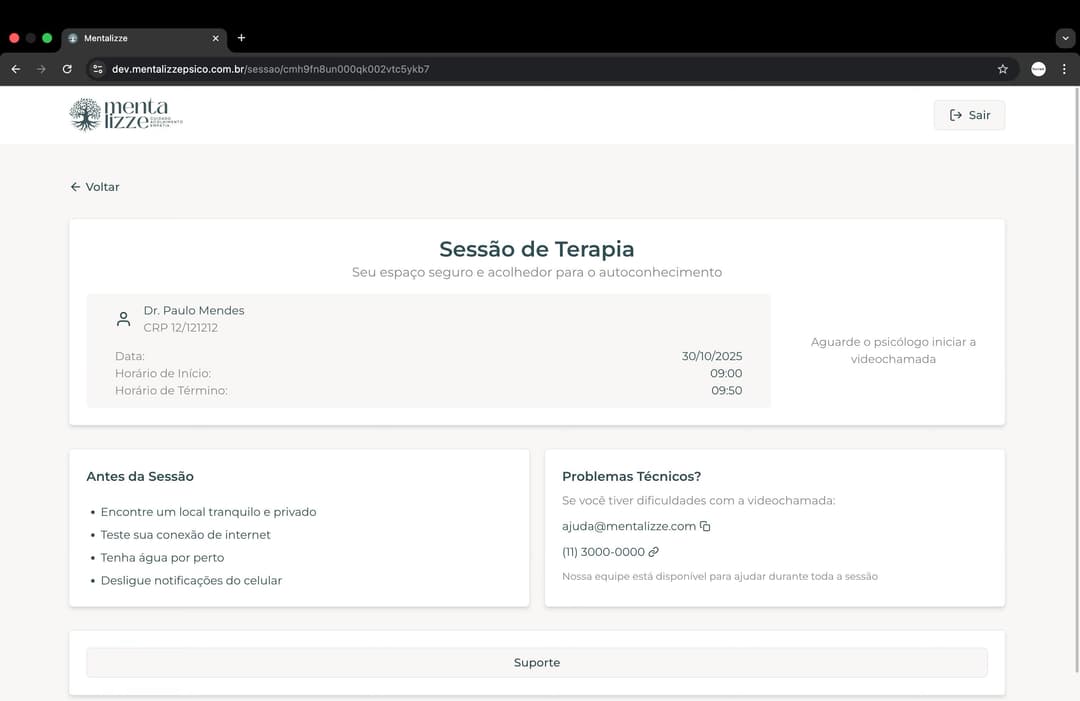Click the copy icon next to ajuda@mentalizze.com
Viewport: 1080px width, 701px height.
tap(706, 526)
